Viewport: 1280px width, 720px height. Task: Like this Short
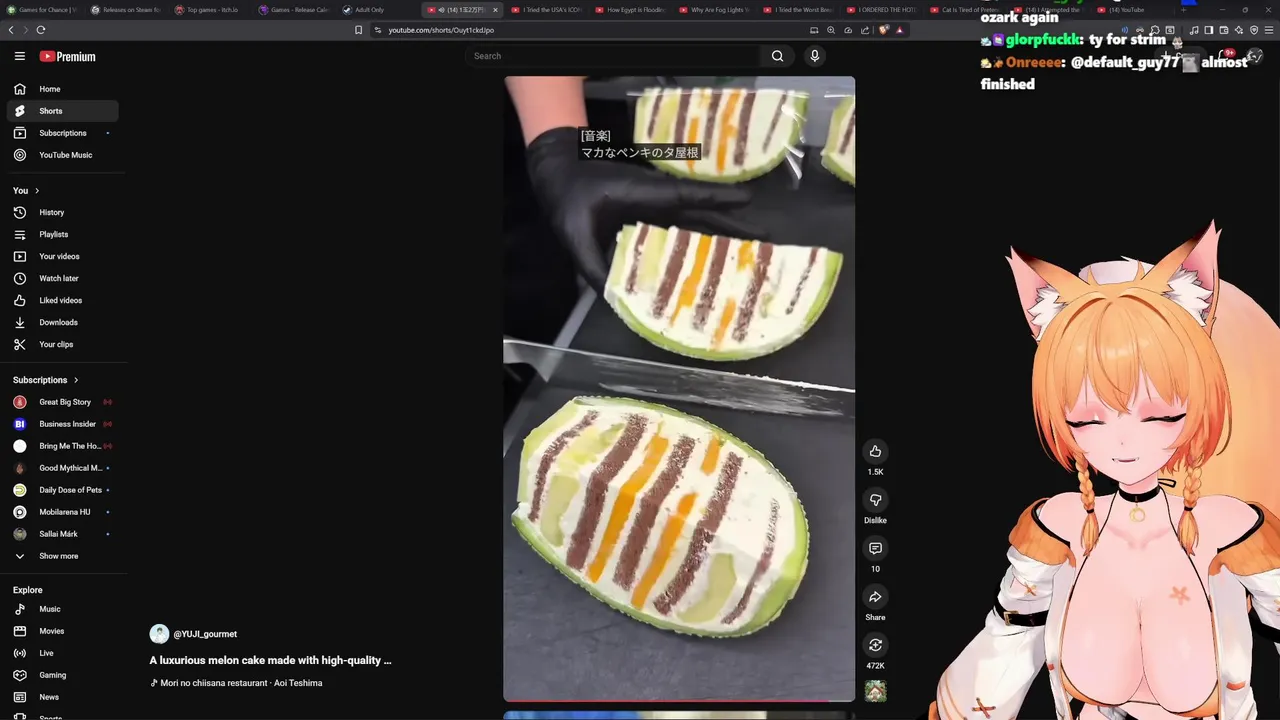(x=875, y=451)
